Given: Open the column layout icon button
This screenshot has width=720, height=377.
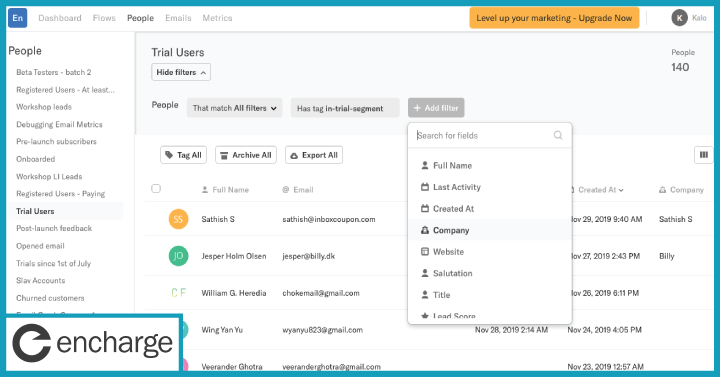Looking at the screenshot, I should coord(703,155).
